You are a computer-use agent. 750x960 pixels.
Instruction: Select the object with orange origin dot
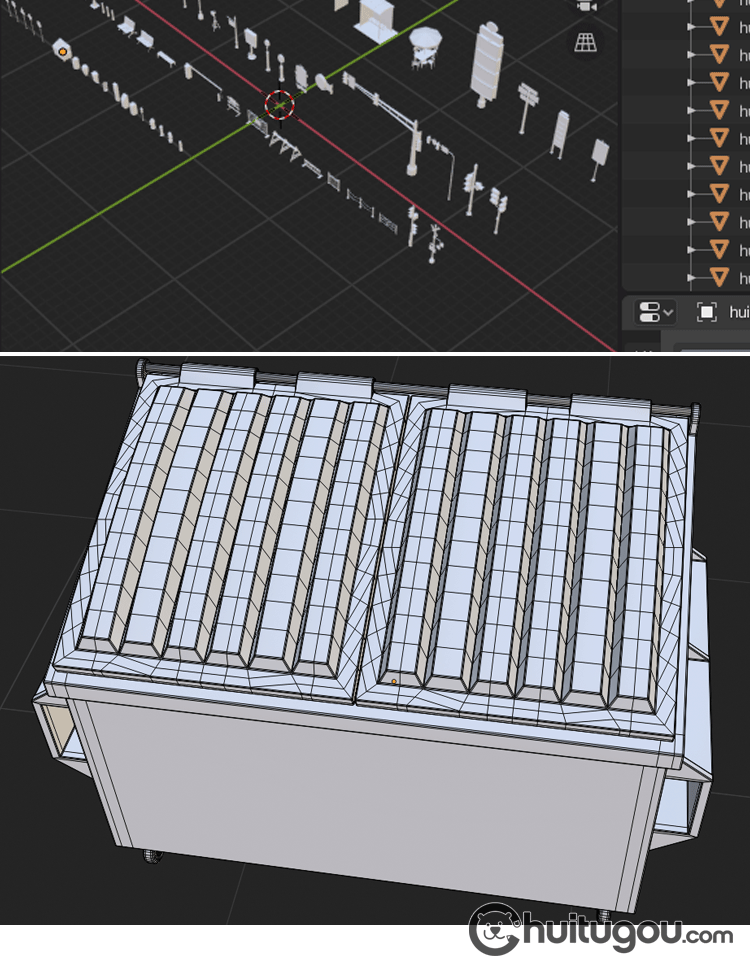tap(62, 51)
